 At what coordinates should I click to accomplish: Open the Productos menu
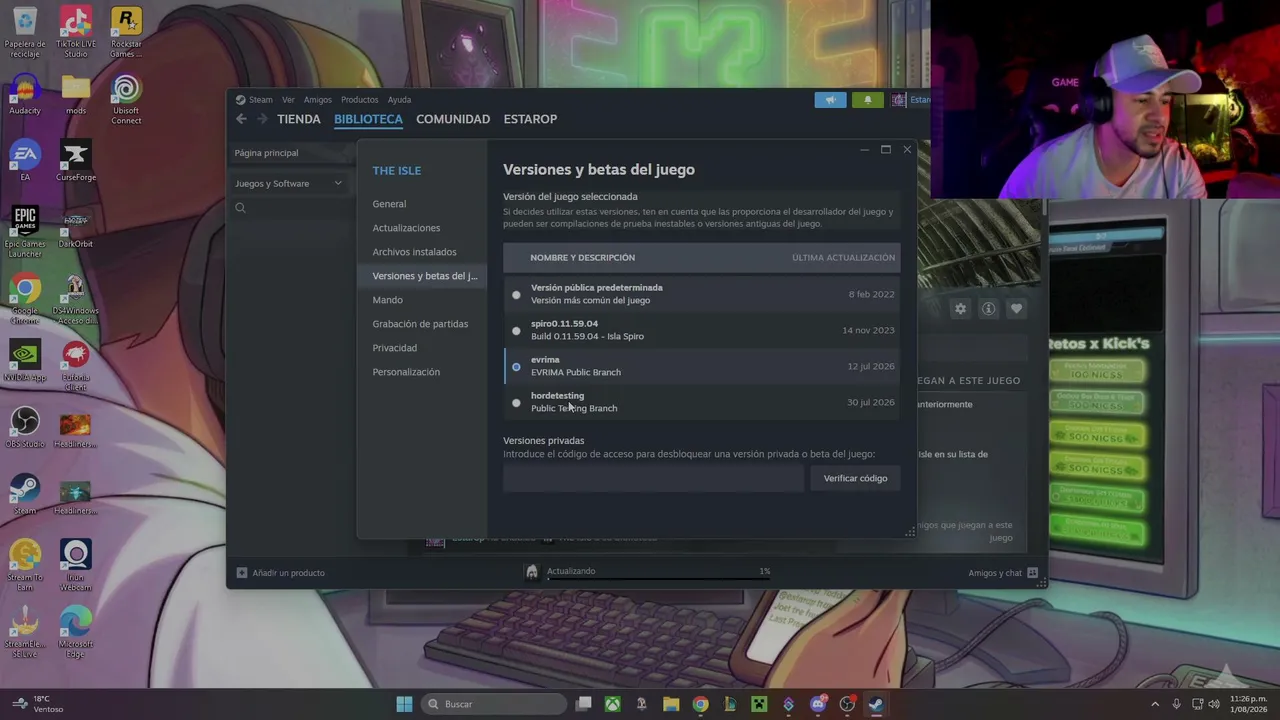[x=359, y=100]
